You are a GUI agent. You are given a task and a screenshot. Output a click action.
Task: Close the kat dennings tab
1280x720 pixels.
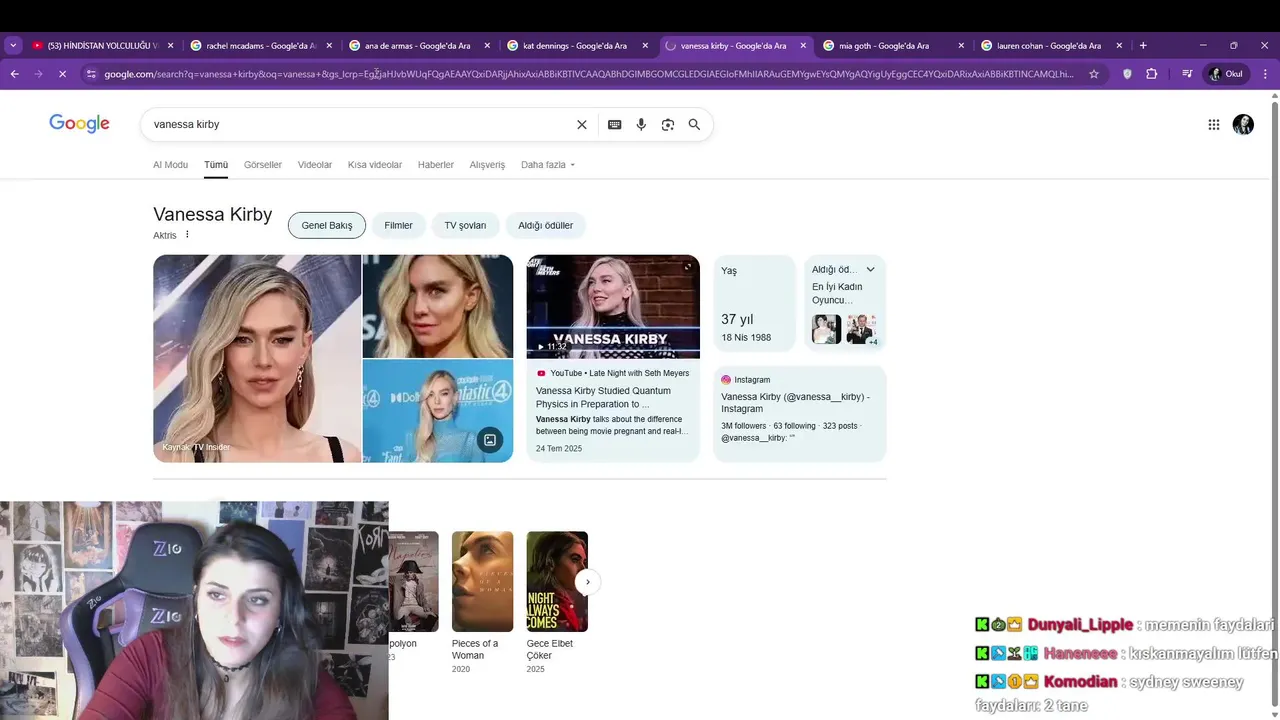(x=645, y=46)
